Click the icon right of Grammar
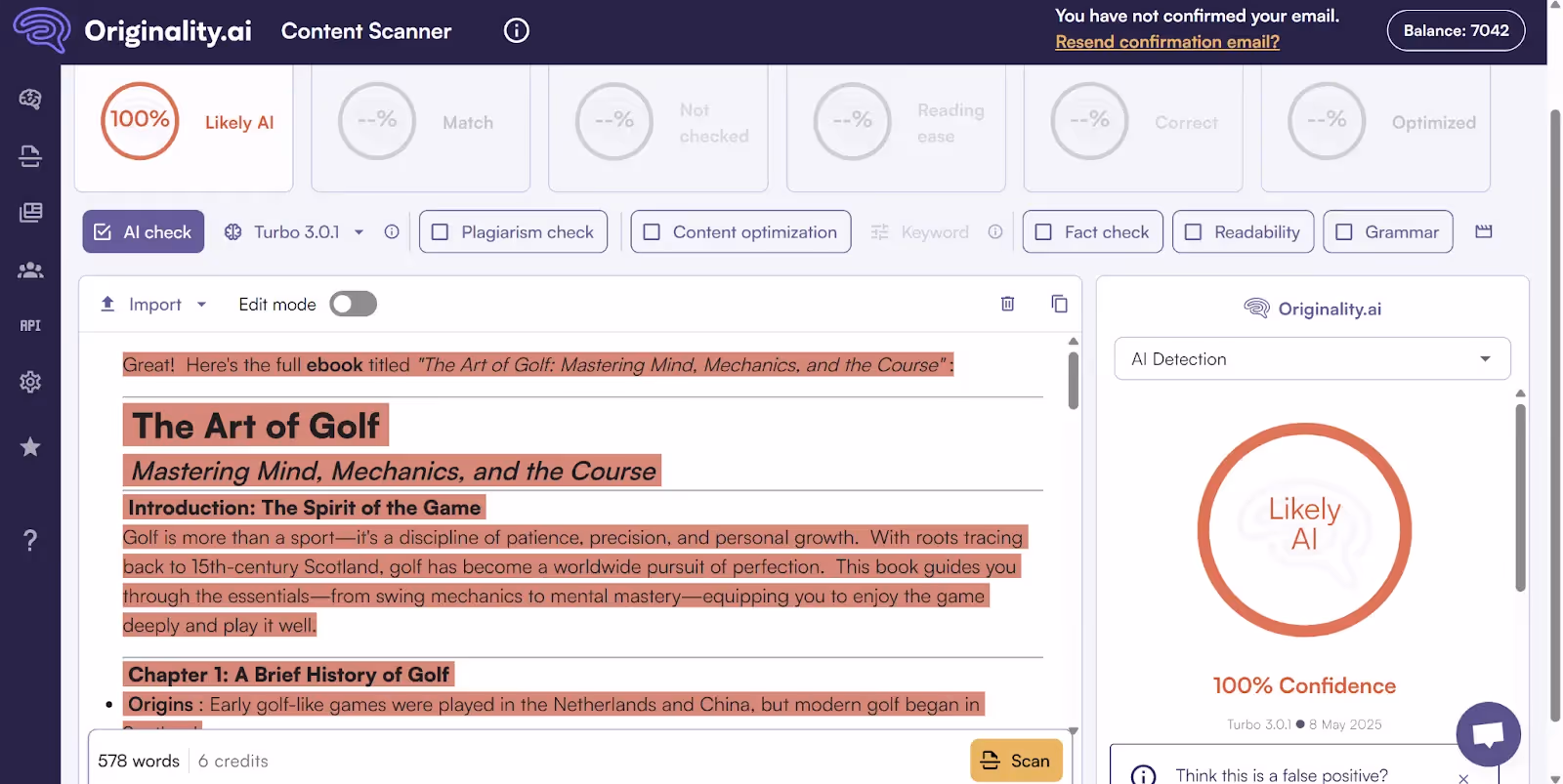1563x784 pixels. tap(1484, 231)
